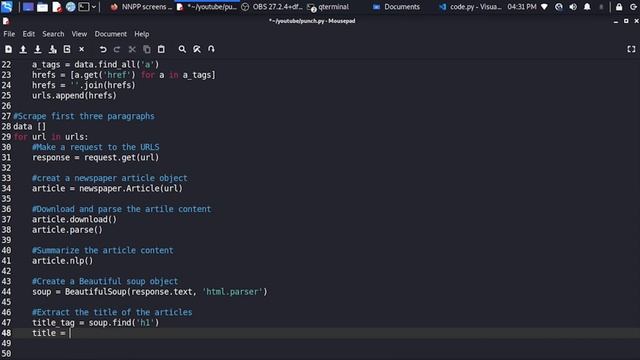This screenshot has width=640, height=360.
Task: Click the comment '#Extract the title of the articles'
Action: pyautogui.click(x=112, y=312)
